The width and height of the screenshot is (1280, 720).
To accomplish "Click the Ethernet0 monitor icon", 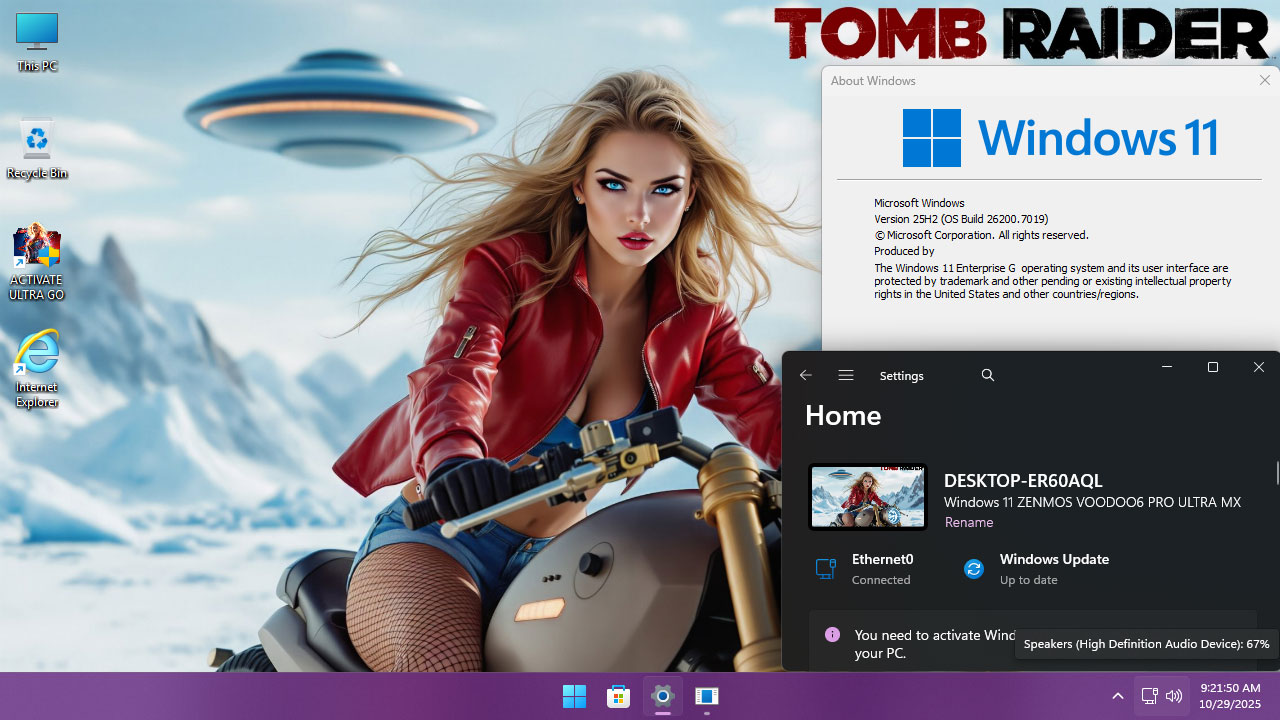I will pos(826,569).
